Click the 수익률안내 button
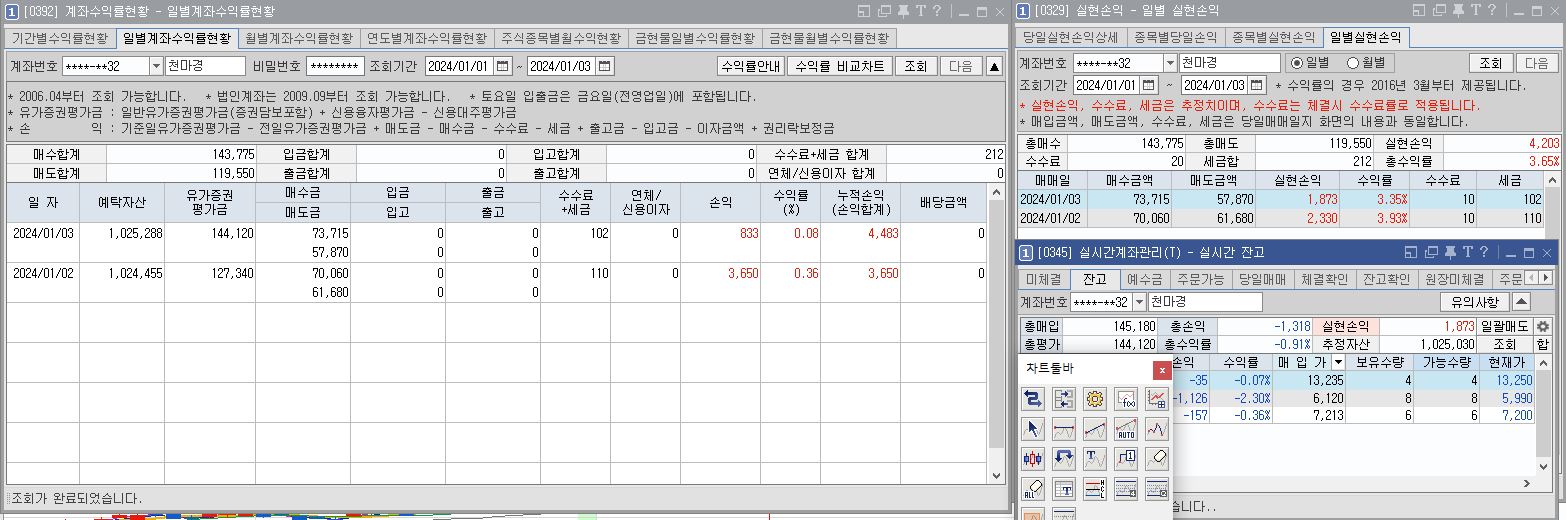1566x520 pixels. tap(751, 66)
